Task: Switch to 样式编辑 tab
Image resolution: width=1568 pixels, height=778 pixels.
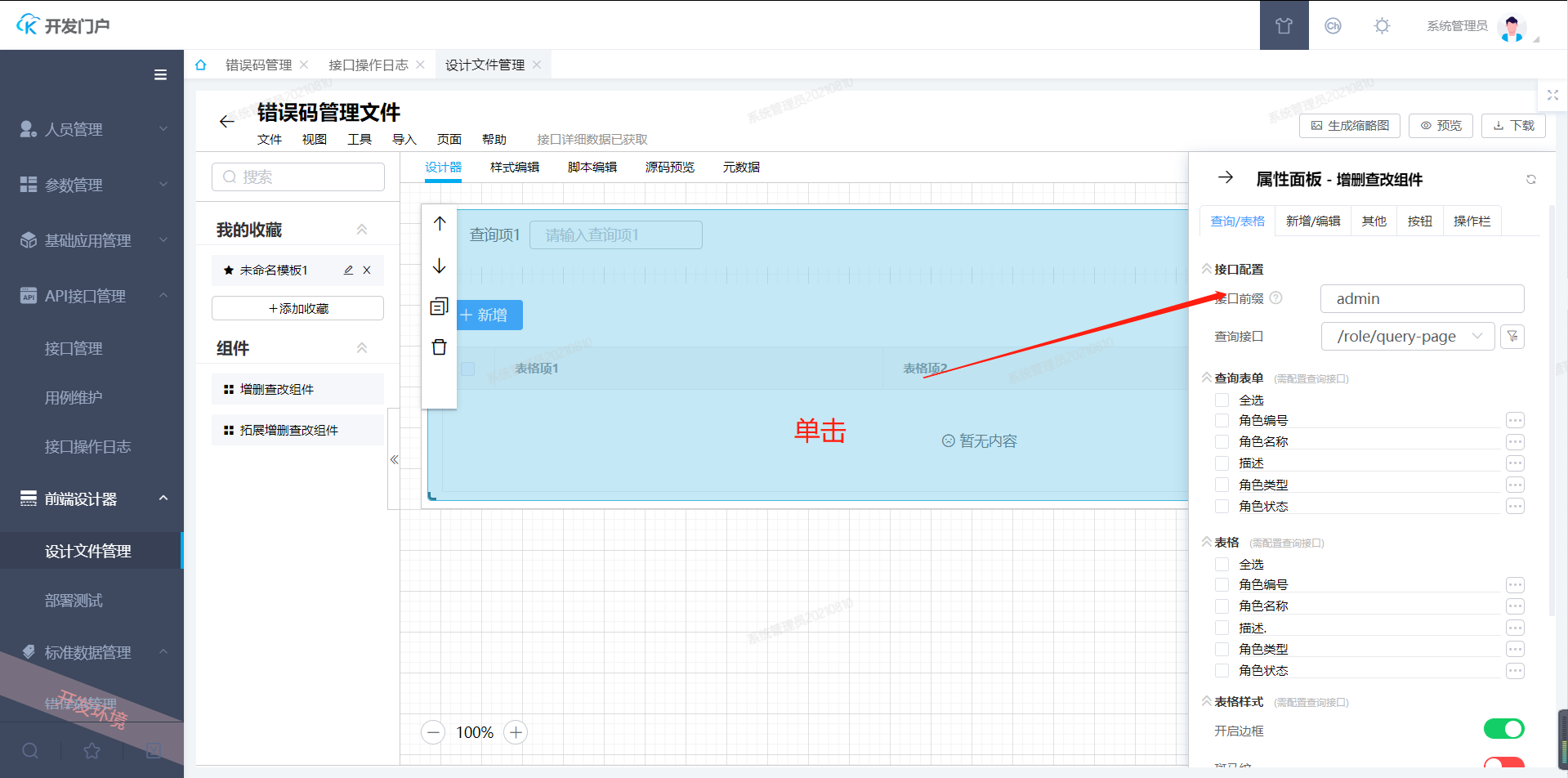Action: (x=515, y=167)
